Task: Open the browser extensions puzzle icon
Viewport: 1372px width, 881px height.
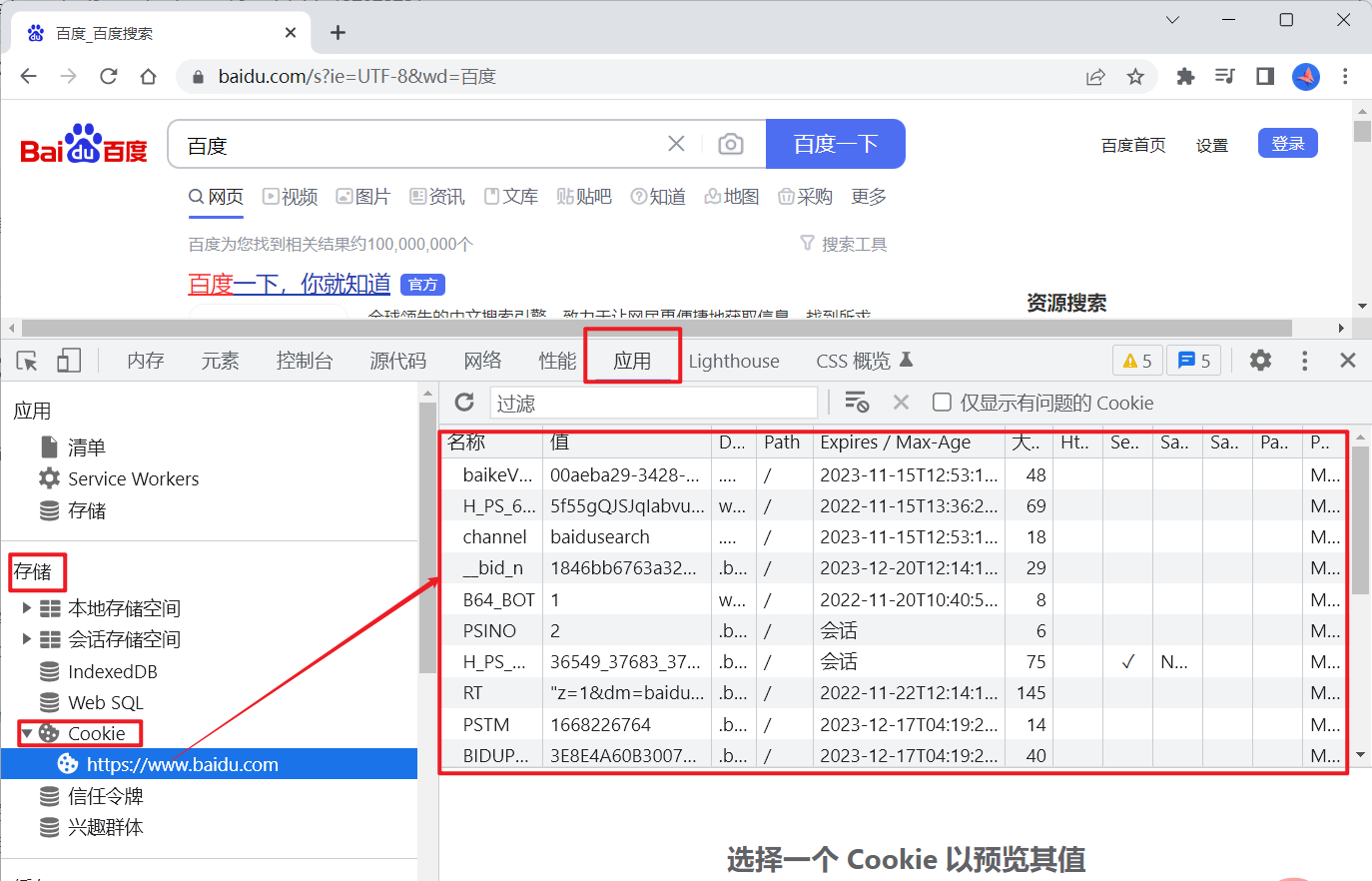Action: [x=1185, y=77]
